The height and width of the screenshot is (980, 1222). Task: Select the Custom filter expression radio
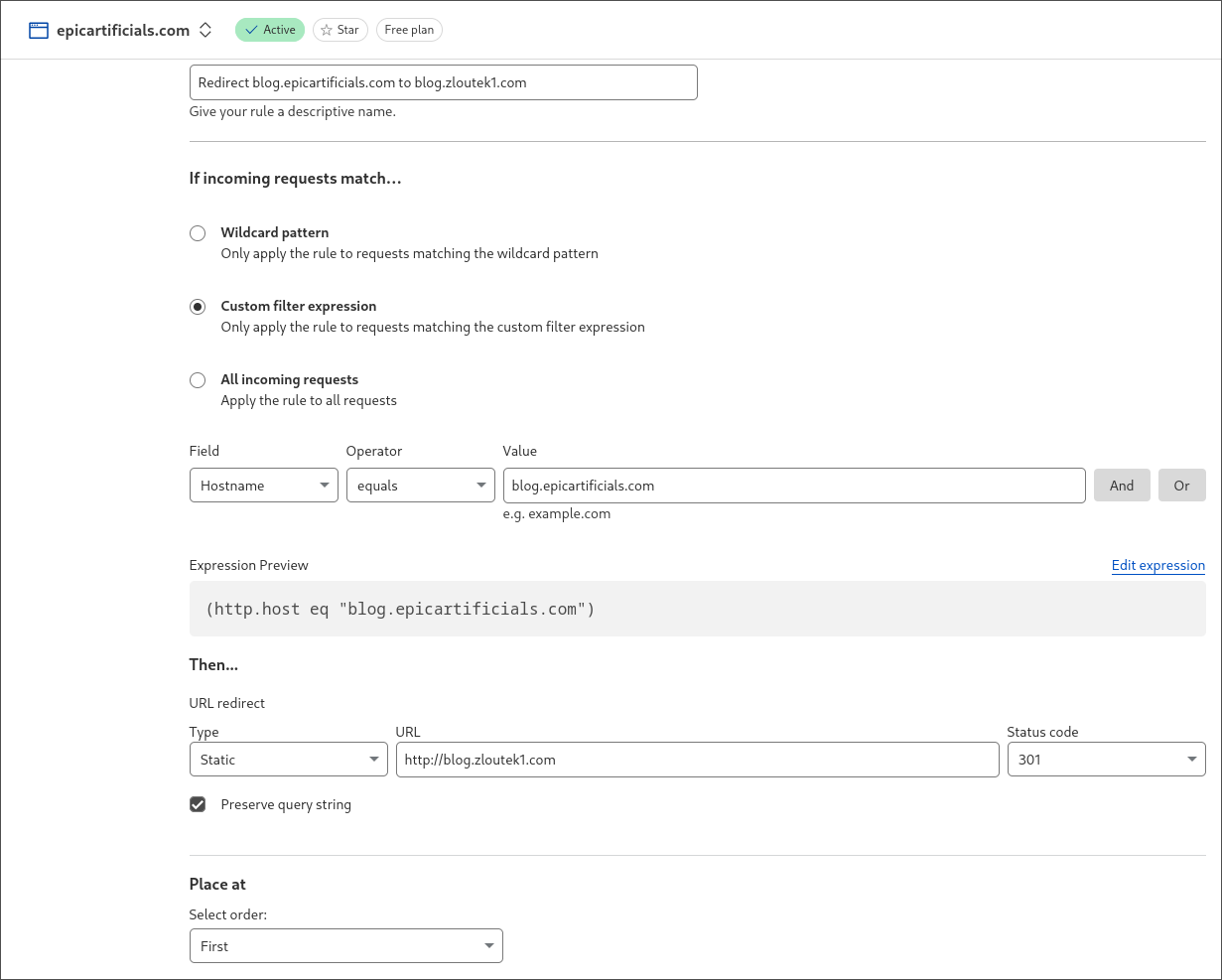pyautogui.click(x=198, y=307)
